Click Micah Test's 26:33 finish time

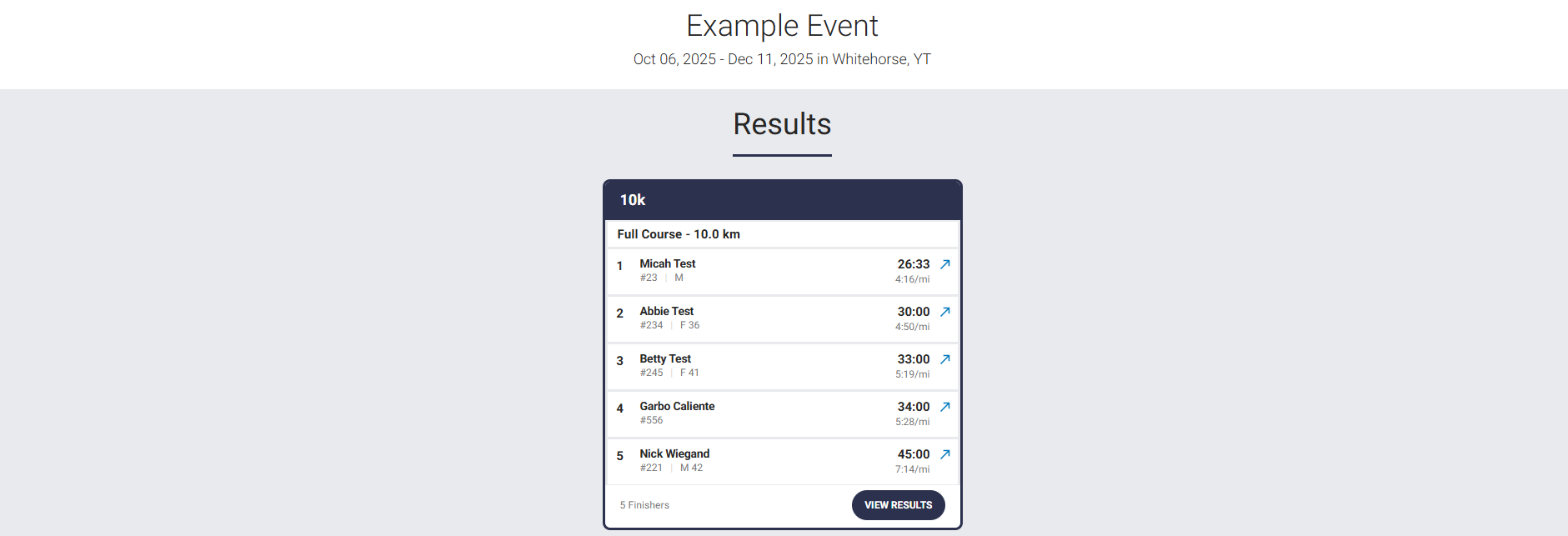point(913,264)
